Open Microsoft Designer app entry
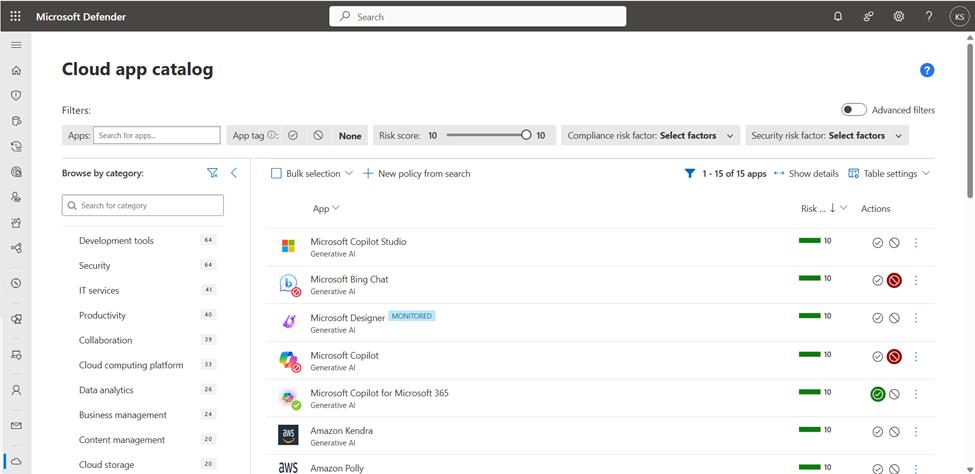Image resolution: width=975 pixels, height=474 pixels. coord(348,318)
